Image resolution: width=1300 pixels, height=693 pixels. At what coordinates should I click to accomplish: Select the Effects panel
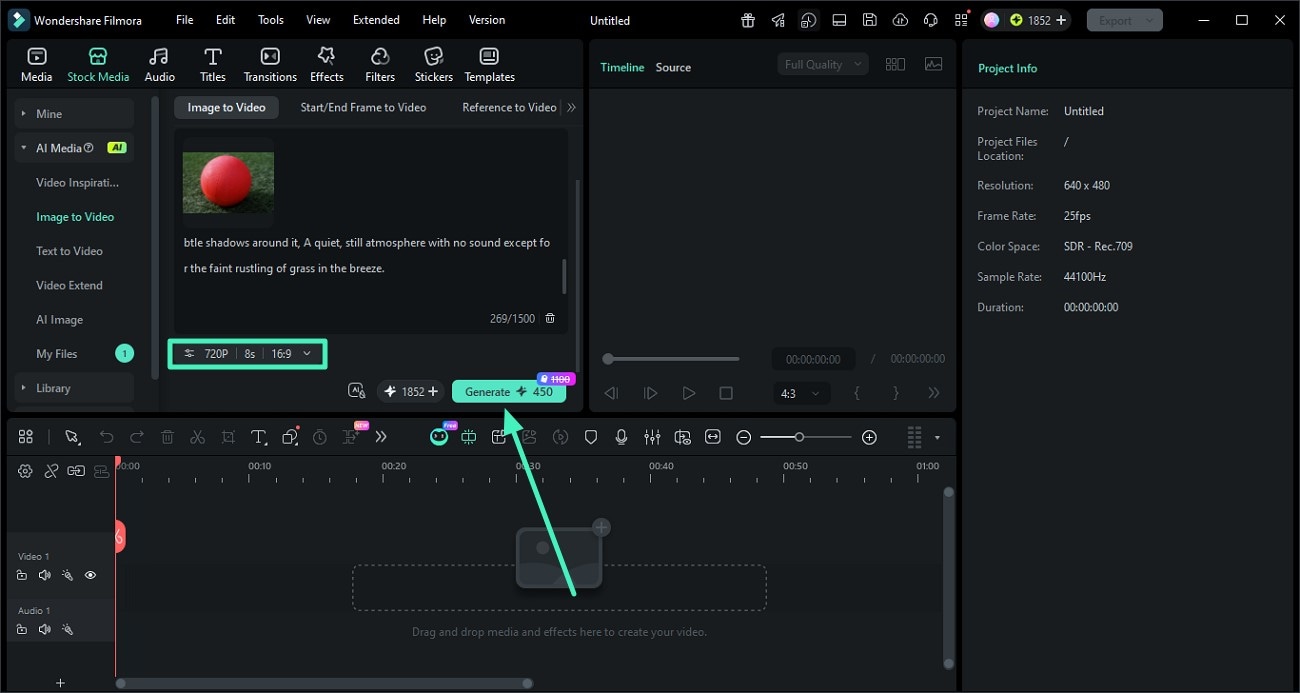[326, 62]
